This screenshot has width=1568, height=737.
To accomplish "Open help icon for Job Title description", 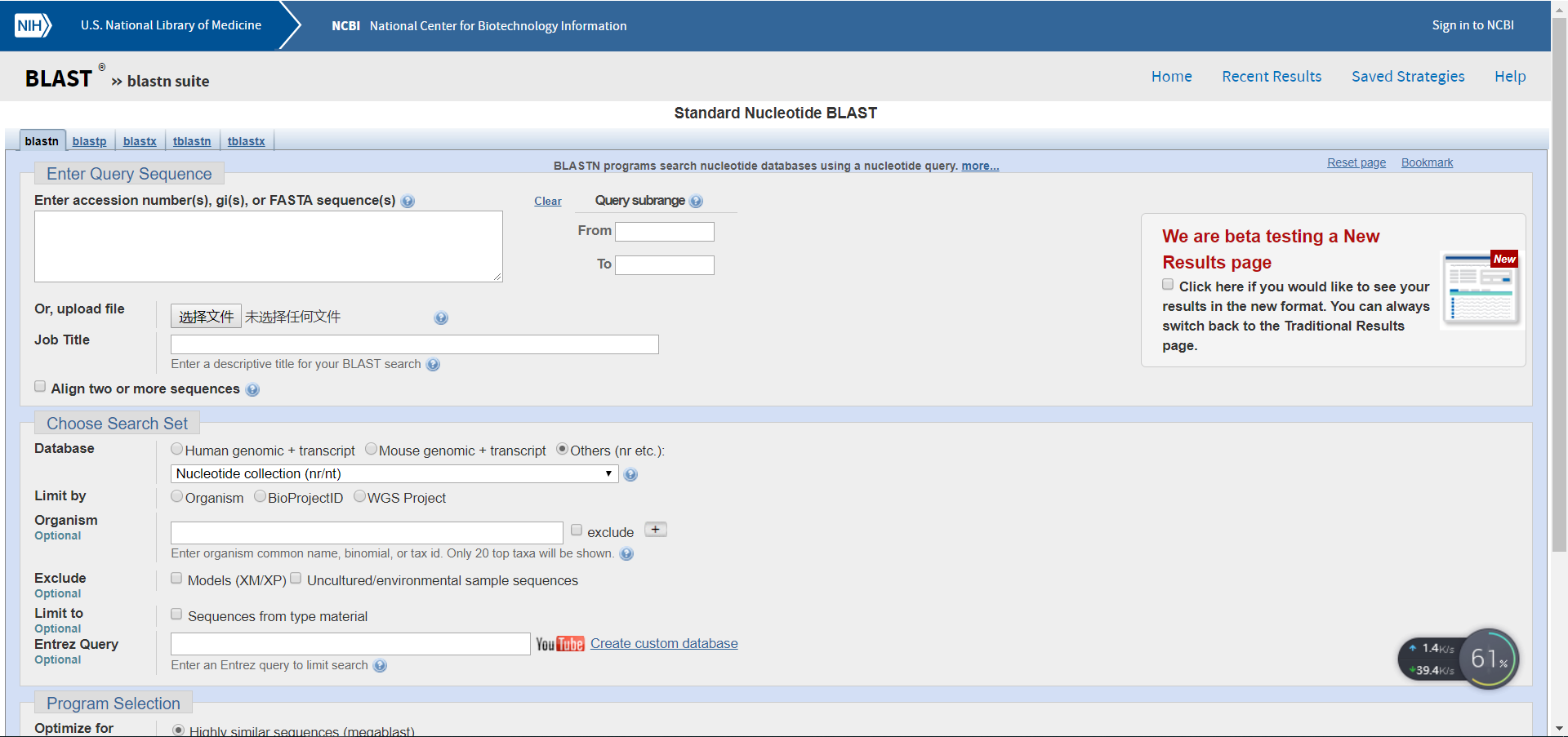I will 433,365.
